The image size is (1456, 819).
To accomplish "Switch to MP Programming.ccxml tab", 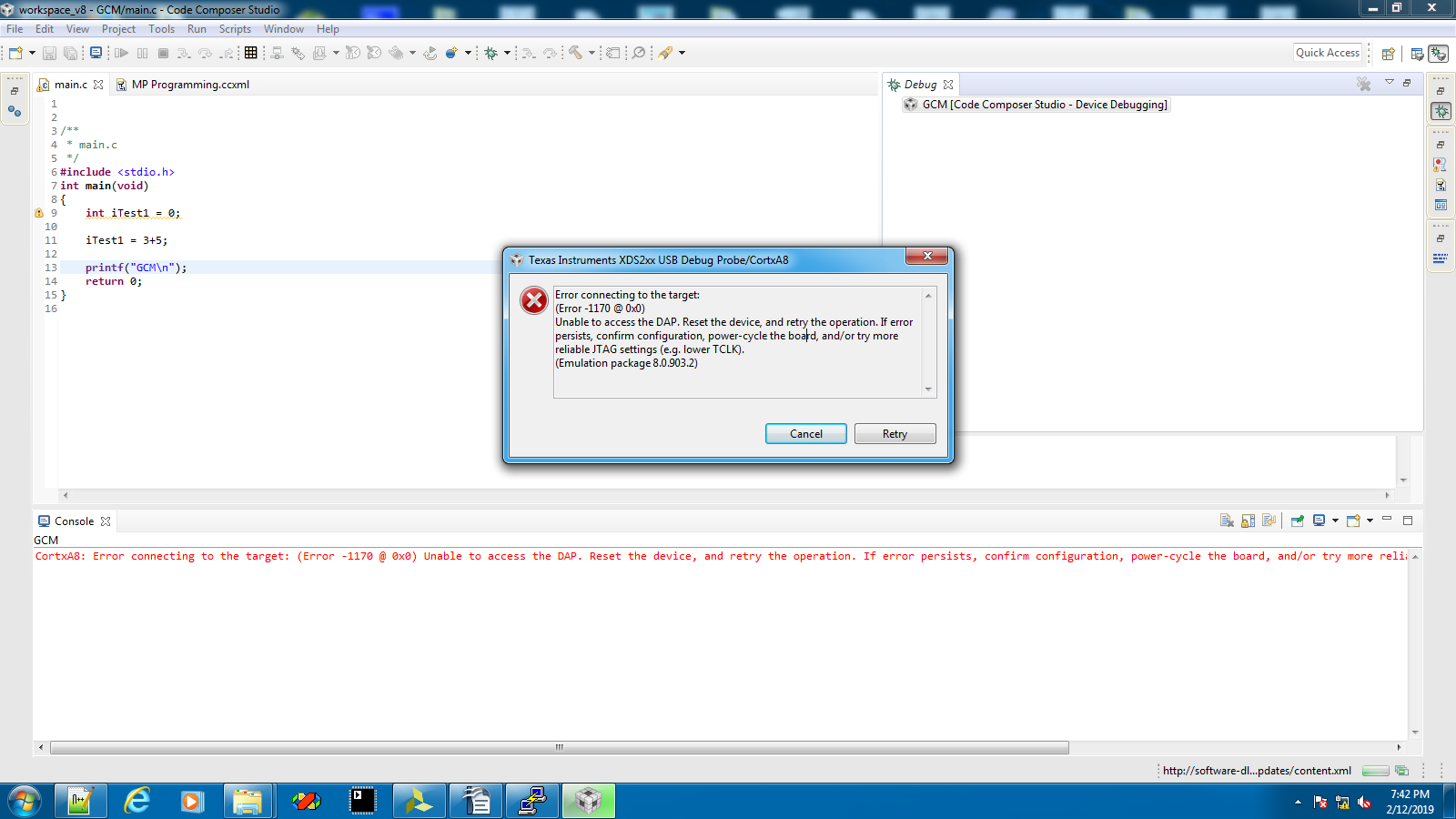I will (190, 85).
